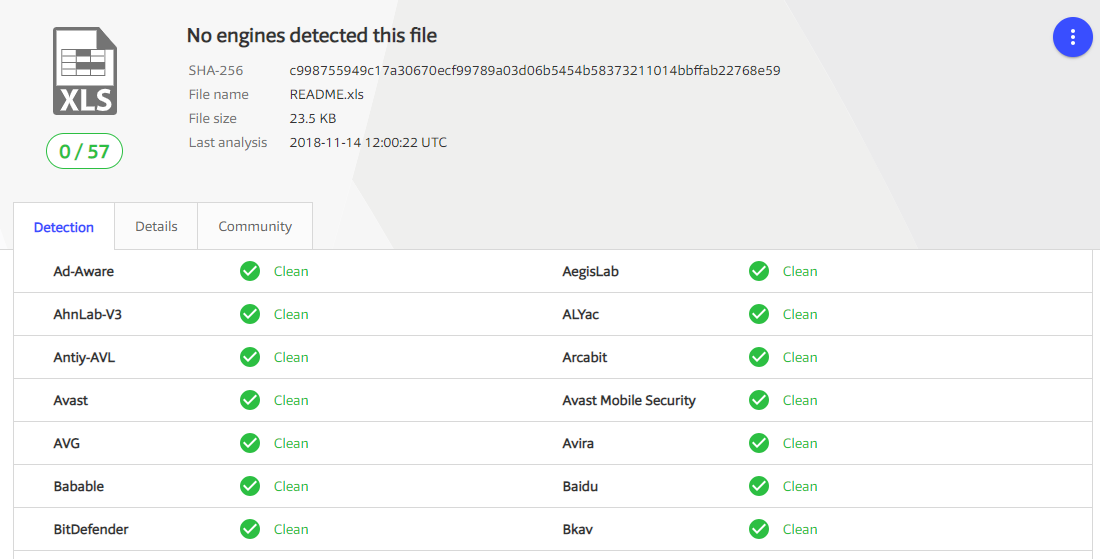
Task: Click the clean checkmark for Avast
Action: pyautogui.click(x=250, y=400)
